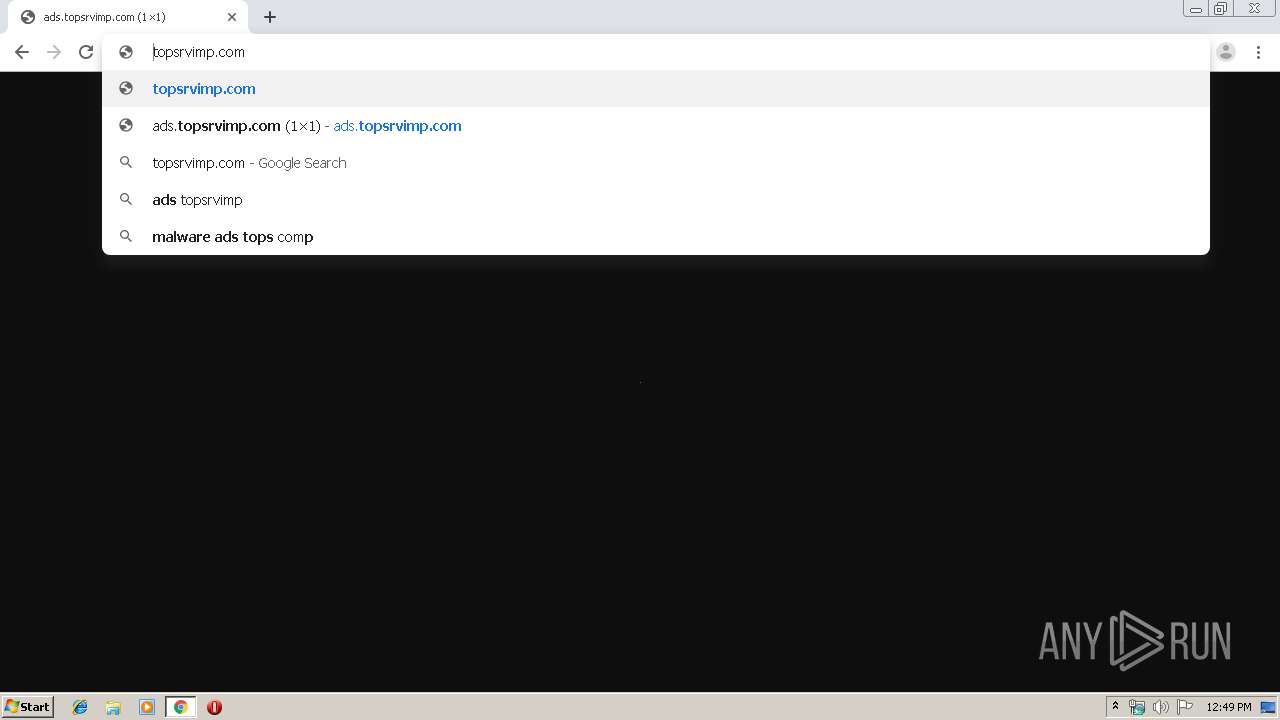Image resolution: width=1280 pixels, height=720 pixels.
Task: Click the 12:49 PM clock
Action: click(x=1228, y=707)
